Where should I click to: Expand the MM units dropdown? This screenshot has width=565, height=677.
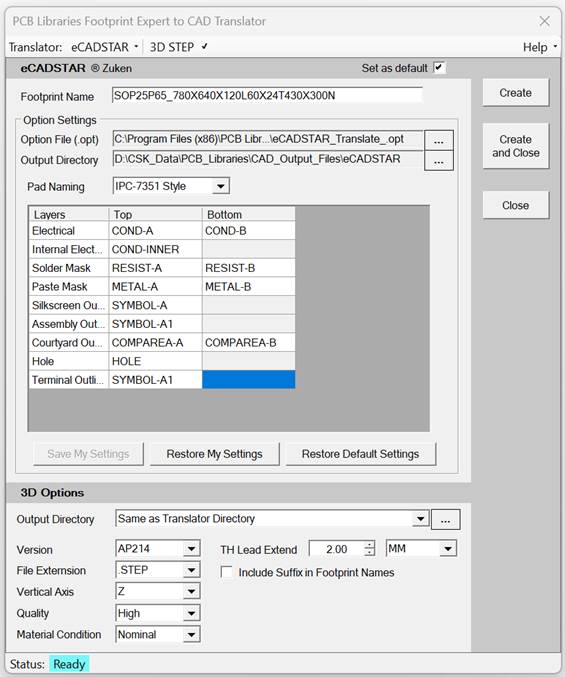point(448,549)
